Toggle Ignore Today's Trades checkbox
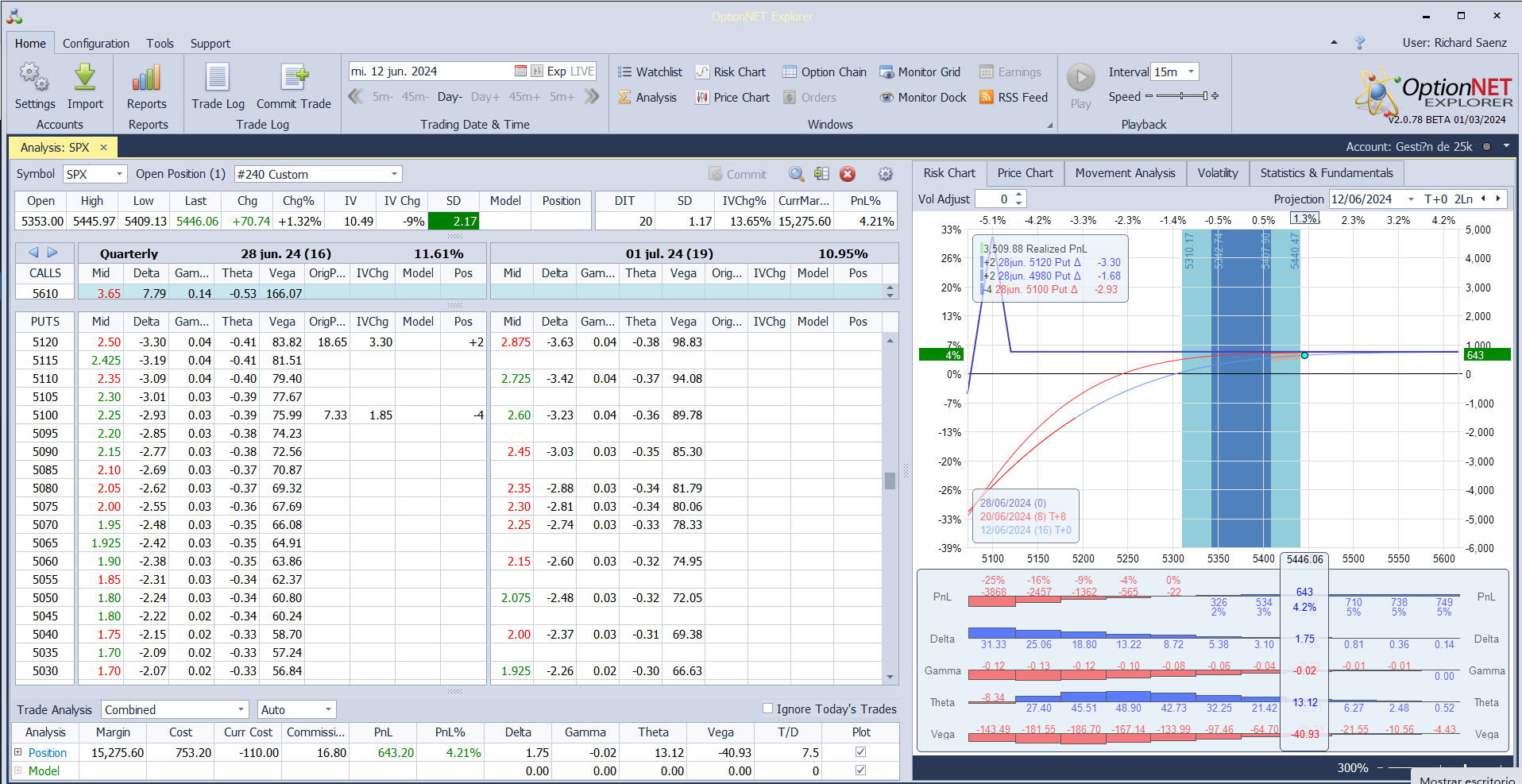Image resolution: width=1522 pixels, height=784 pixels. pos(767,709)
